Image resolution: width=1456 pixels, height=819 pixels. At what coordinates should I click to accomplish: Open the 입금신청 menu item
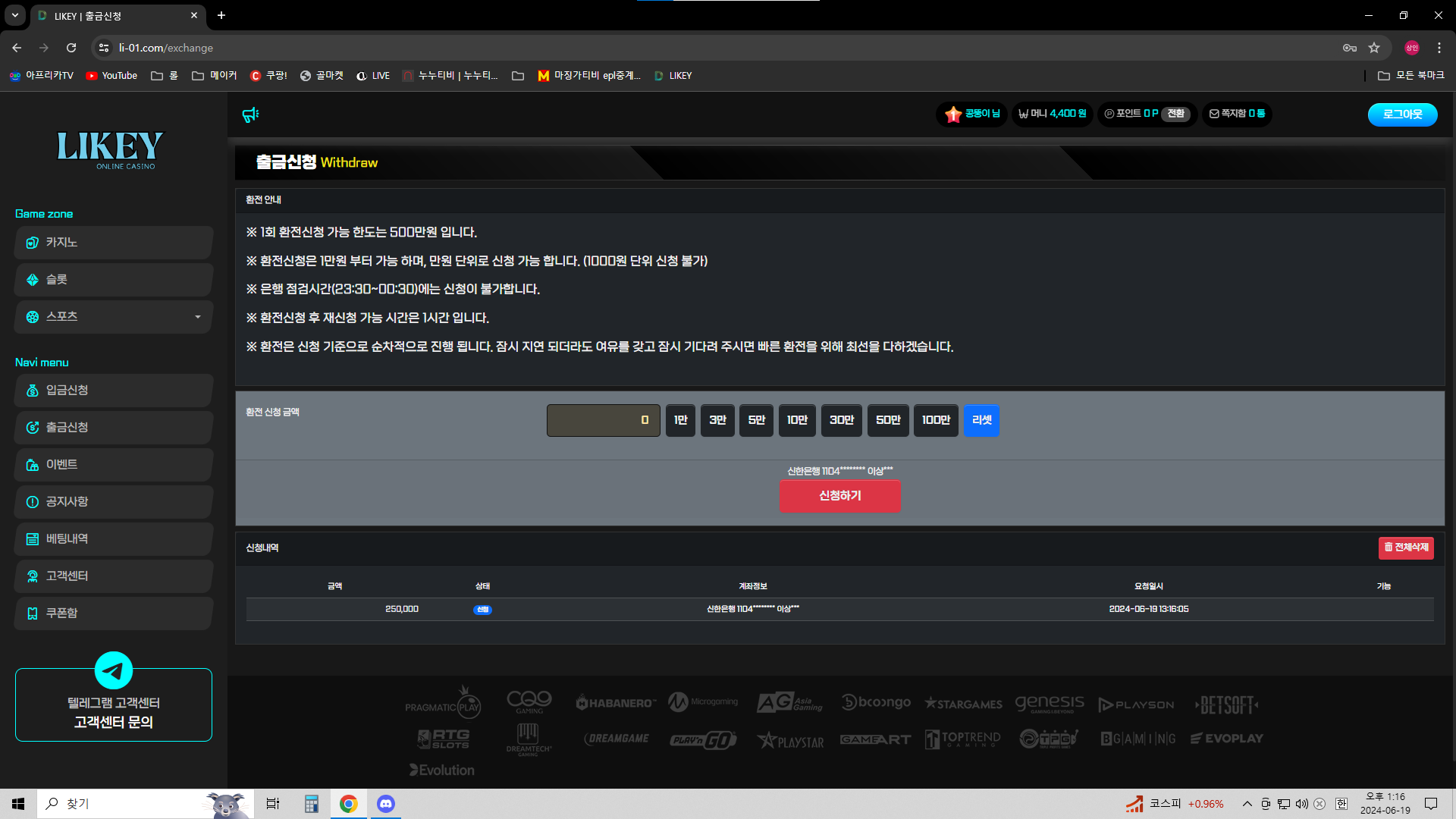114,391
